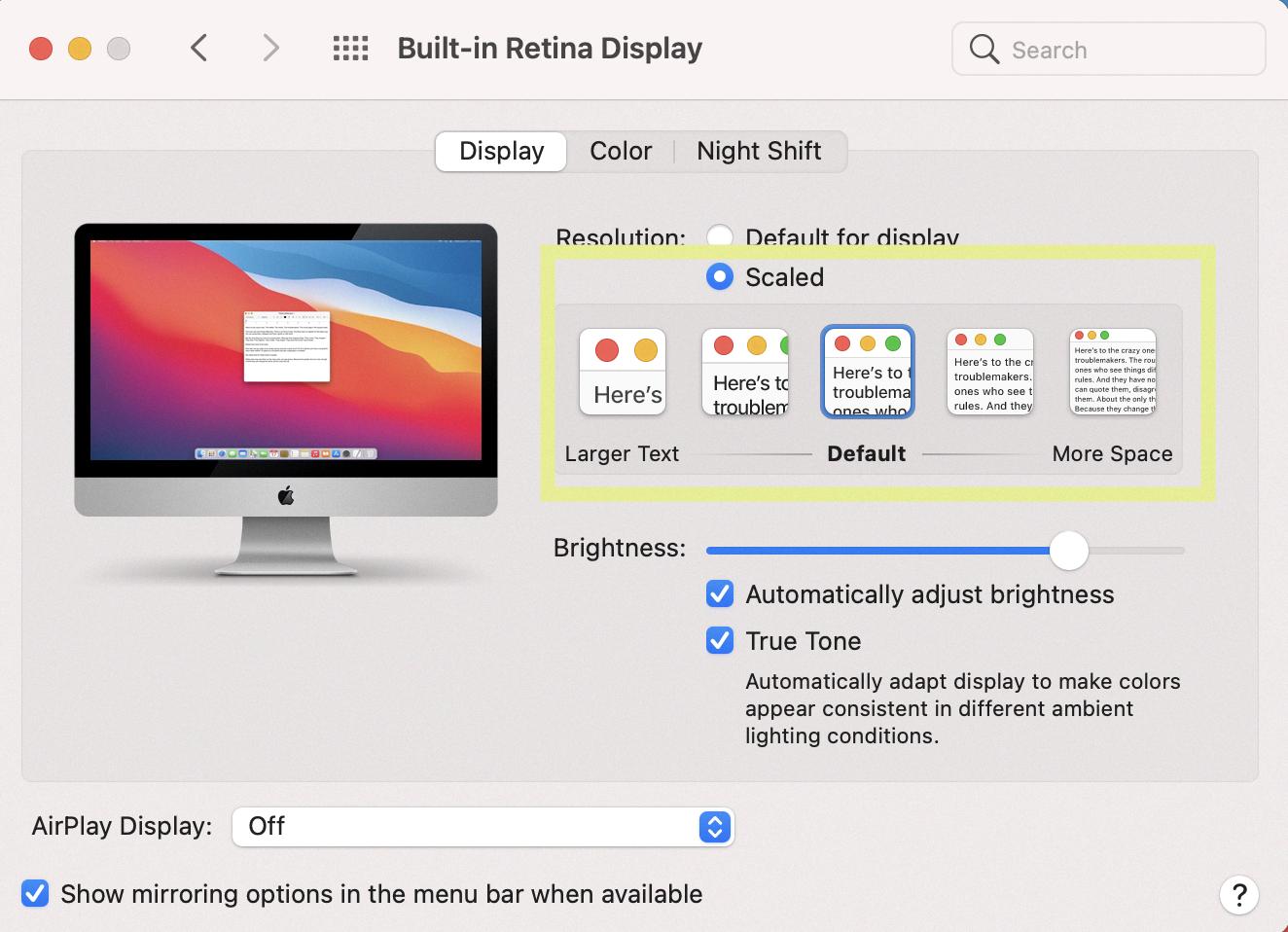Viewport: 1288px width, 932px height.
Task: Click the Display tab
Action: pos(500,151)
